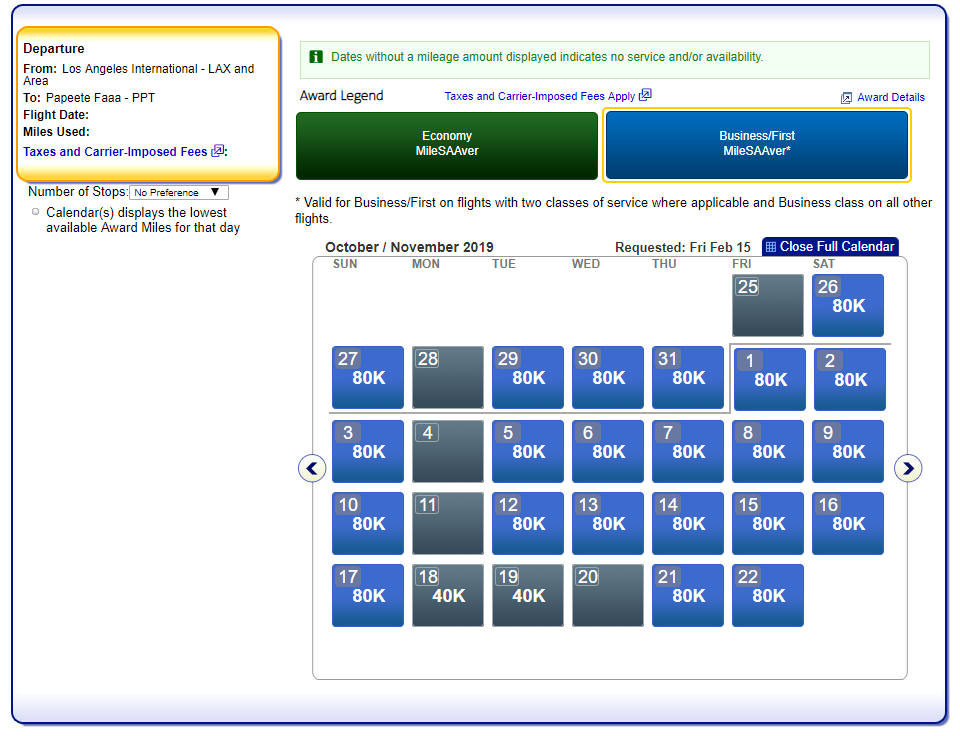Click the next month arrow icon
The image size is (960, 736).
(907, 468)
